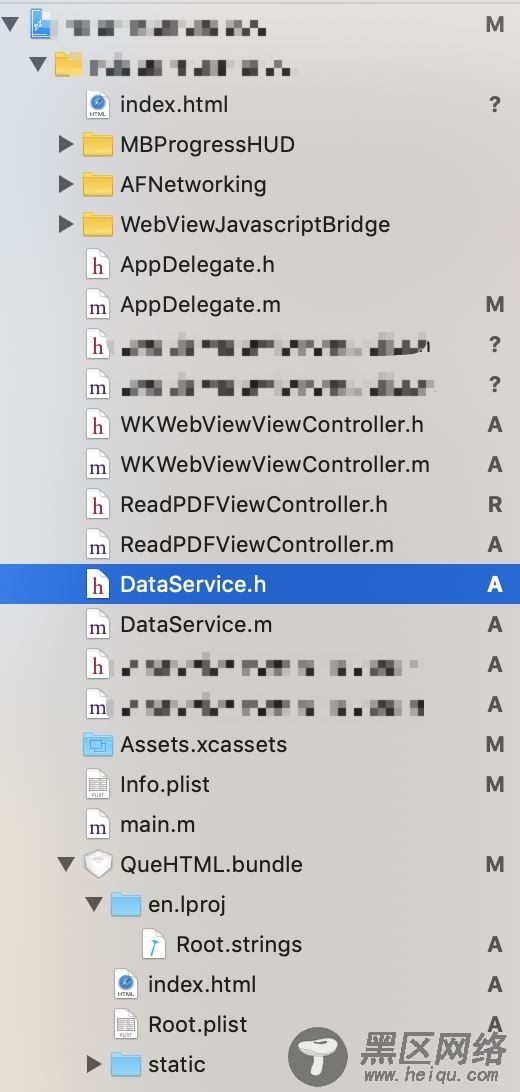Image resolution: width=520 pixels, height=1092 pixels.
Task: Click the index.html file icon at top
Action: coord(97,104)
